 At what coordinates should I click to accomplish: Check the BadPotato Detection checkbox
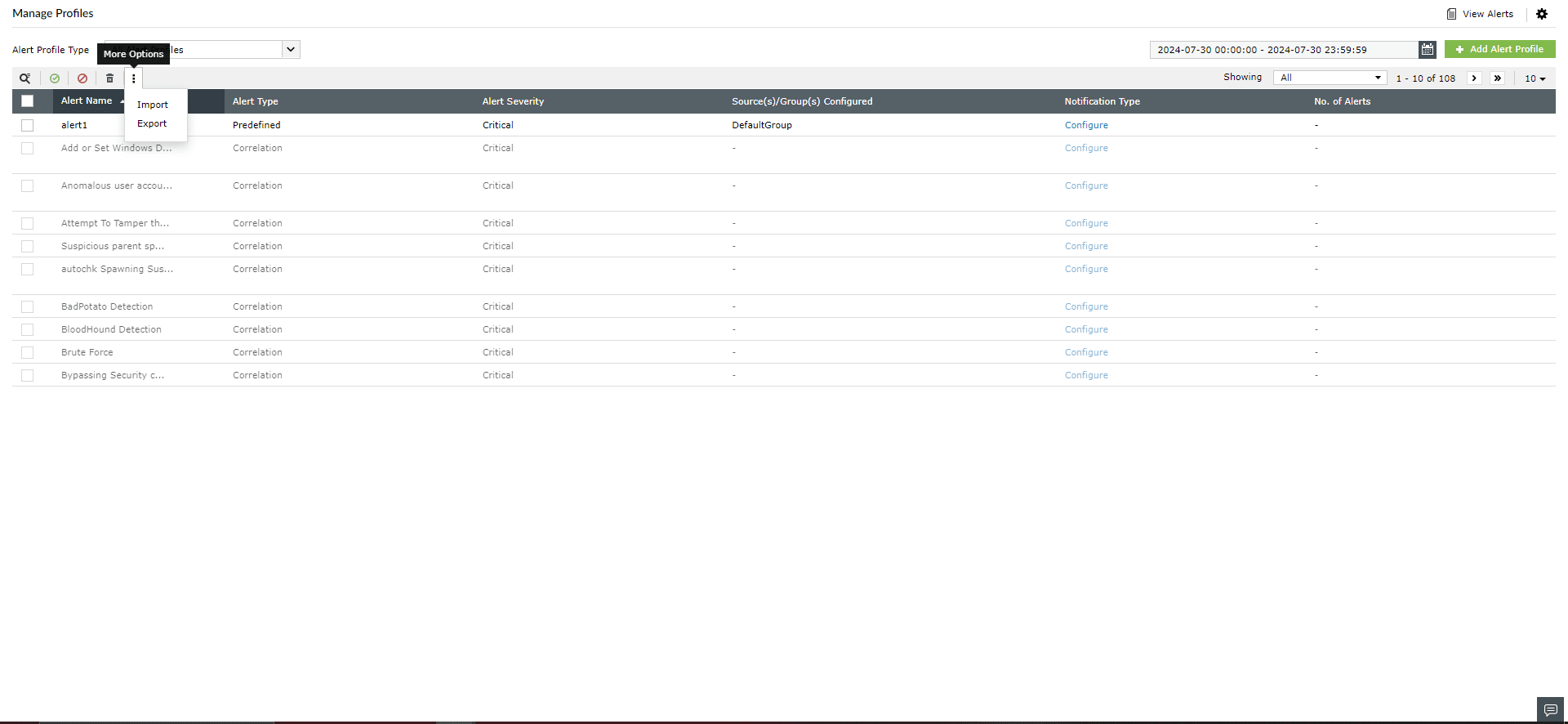[28, 306]
